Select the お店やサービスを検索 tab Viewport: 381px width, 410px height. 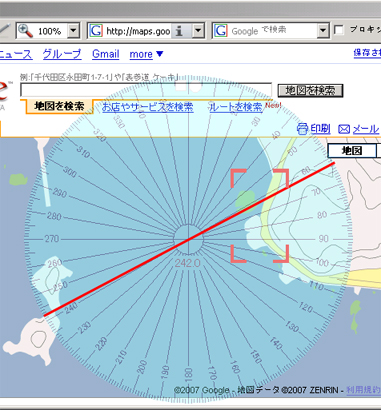(148, 107)
